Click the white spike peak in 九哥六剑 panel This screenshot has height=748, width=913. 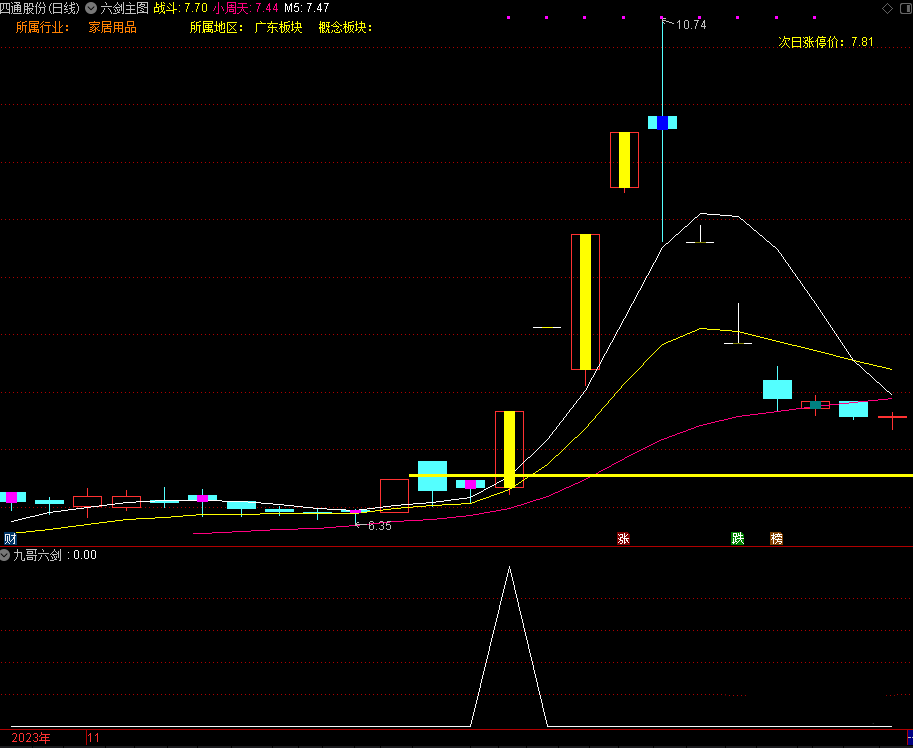[x=509, y=568]
